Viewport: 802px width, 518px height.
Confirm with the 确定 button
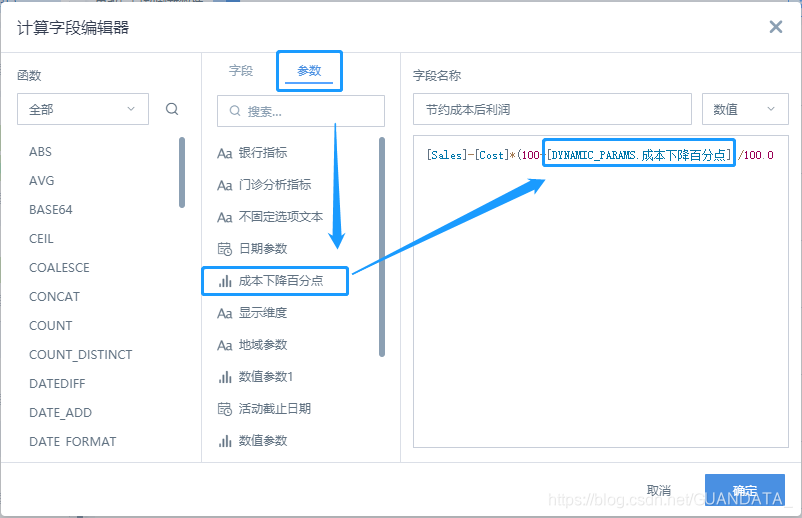point(745,490)
